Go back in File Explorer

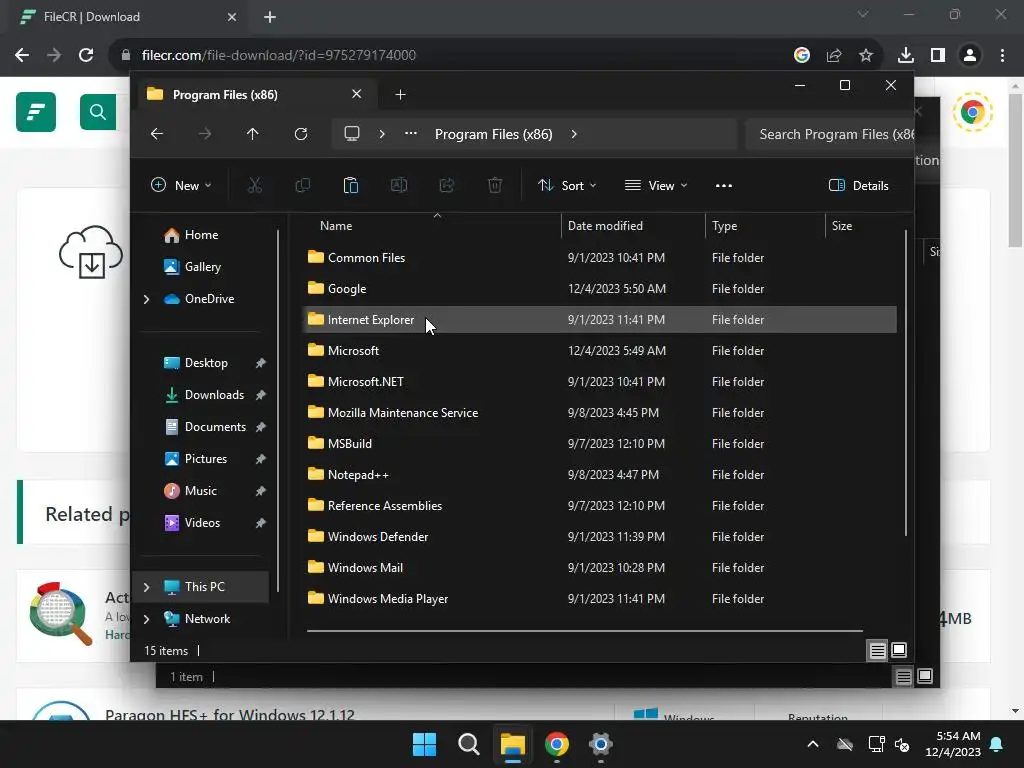(x=157, y=134)
